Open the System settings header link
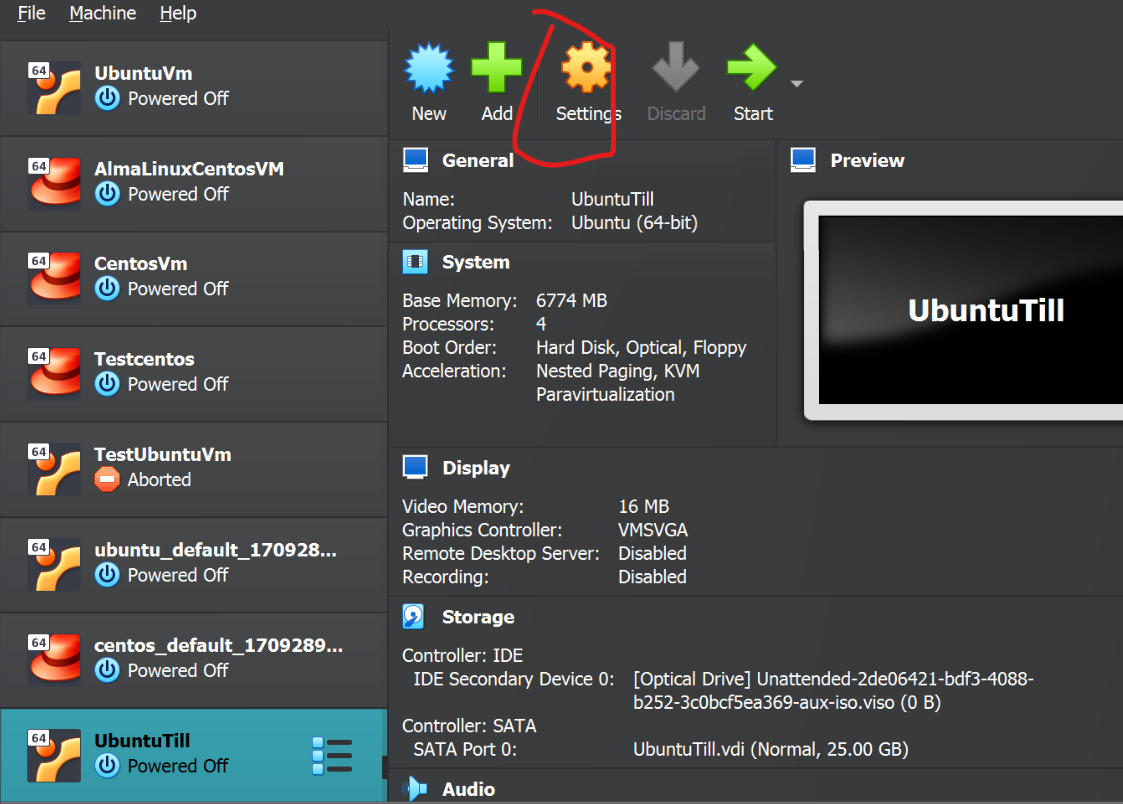The width and height of the screenshot is (1123, 804). (x=476, y=262)
